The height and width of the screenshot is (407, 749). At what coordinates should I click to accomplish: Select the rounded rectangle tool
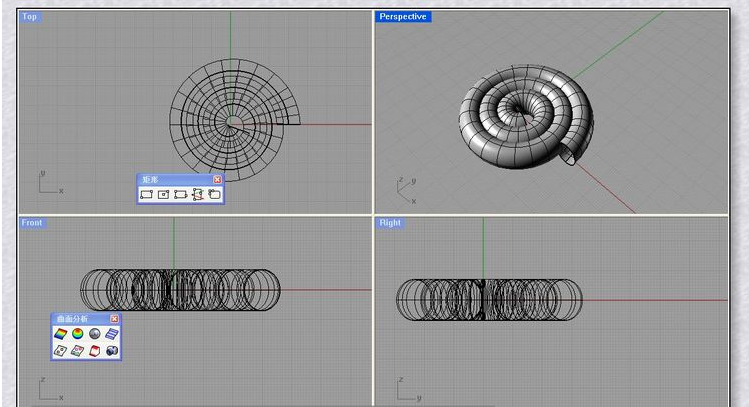(x=214, y=194)
